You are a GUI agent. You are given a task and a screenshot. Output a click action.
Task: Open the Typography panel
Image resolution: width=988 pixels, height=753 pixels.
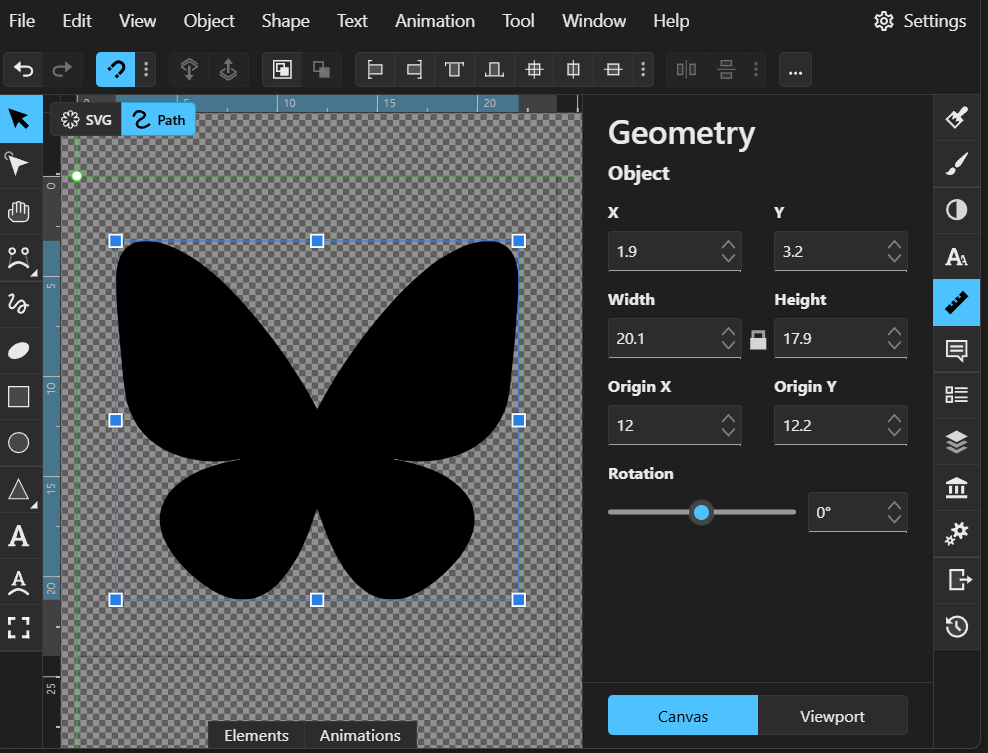[956, 257]
